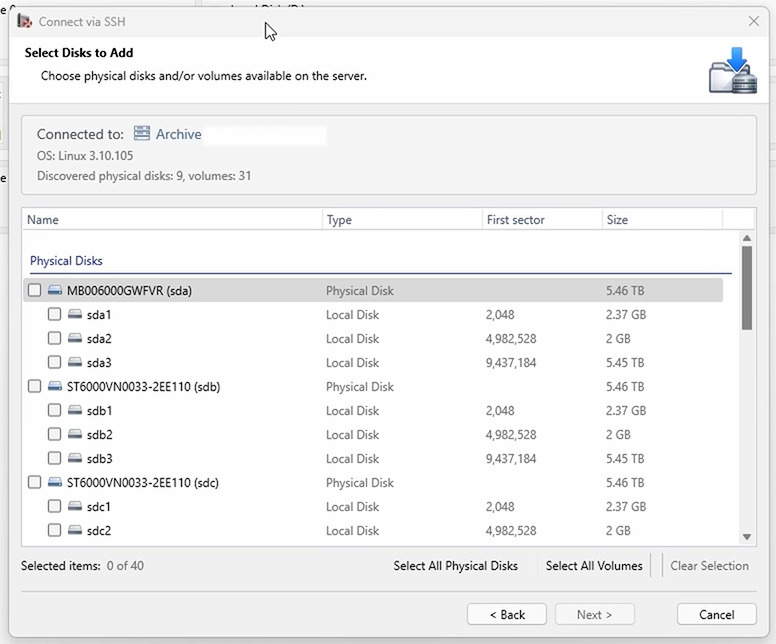Click the sdc1 row name

[x=98, y=506]
